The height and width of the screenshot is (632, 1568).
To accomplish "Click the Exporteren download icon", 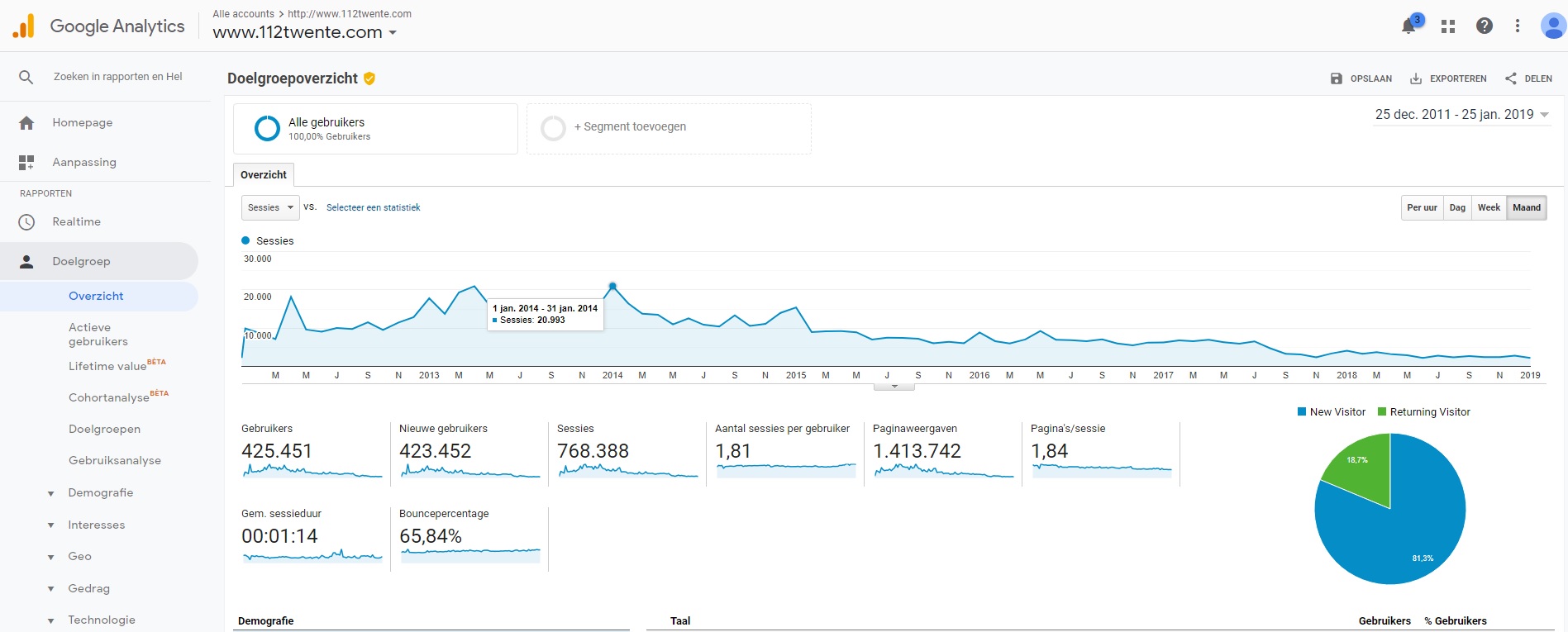I will (1416, 78).
